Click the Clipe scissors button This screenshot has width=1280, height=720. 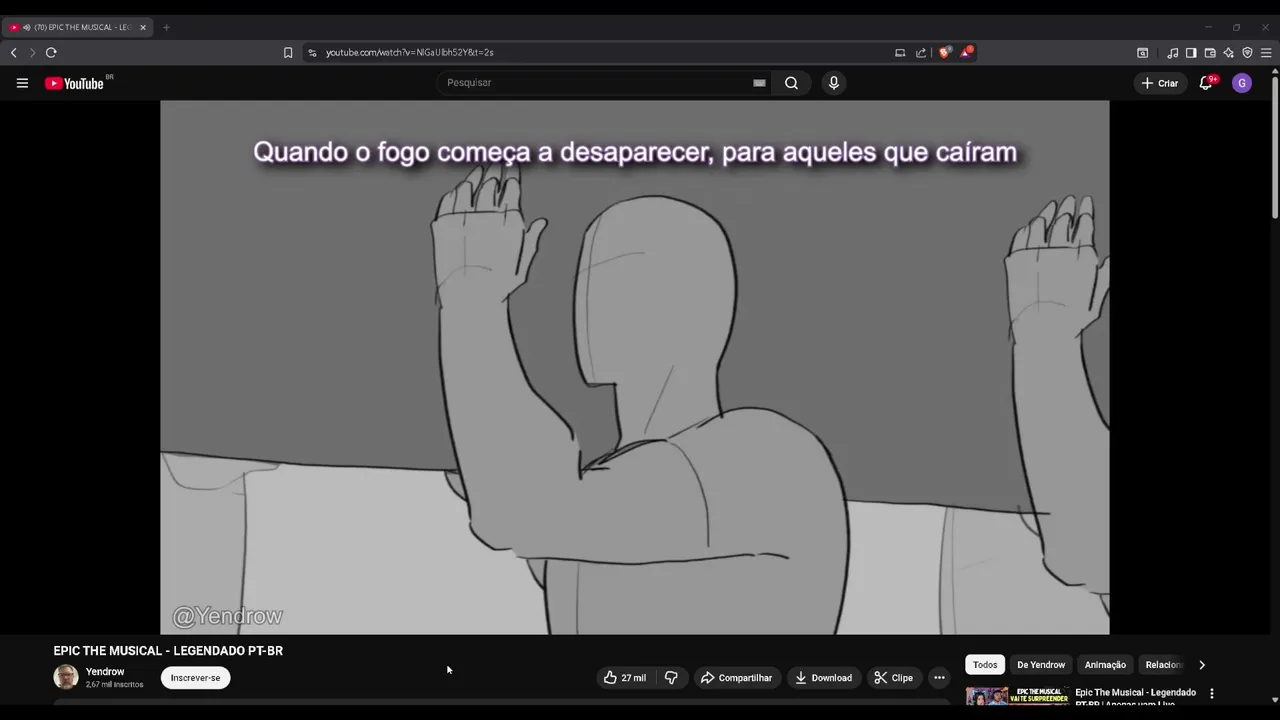[893, 678]
